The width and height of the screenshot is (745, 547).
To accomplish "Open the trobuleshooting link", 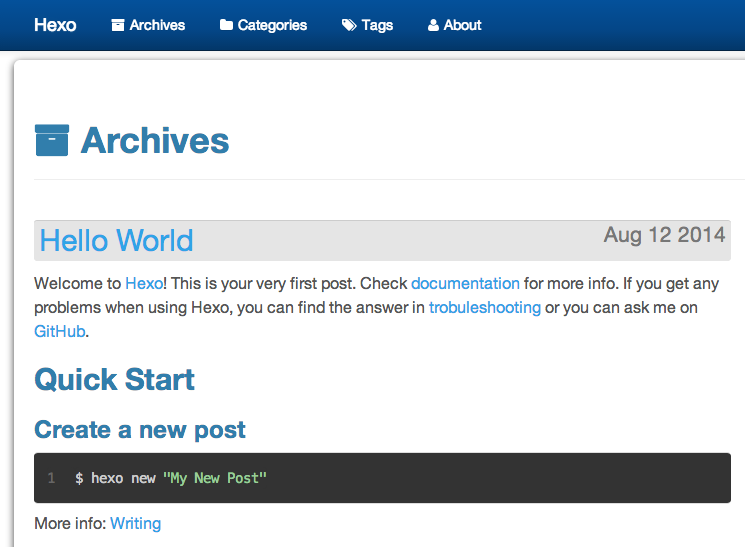I will (x=485, y=308).
